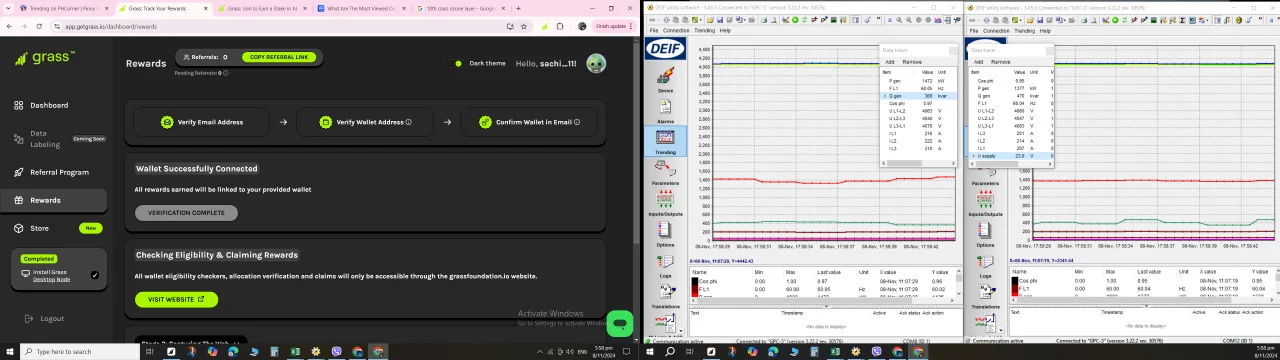This screenshot has width=1280, height=360.
Task: Click Remove in left Data tracer panel
Action: tap(912, 62)
